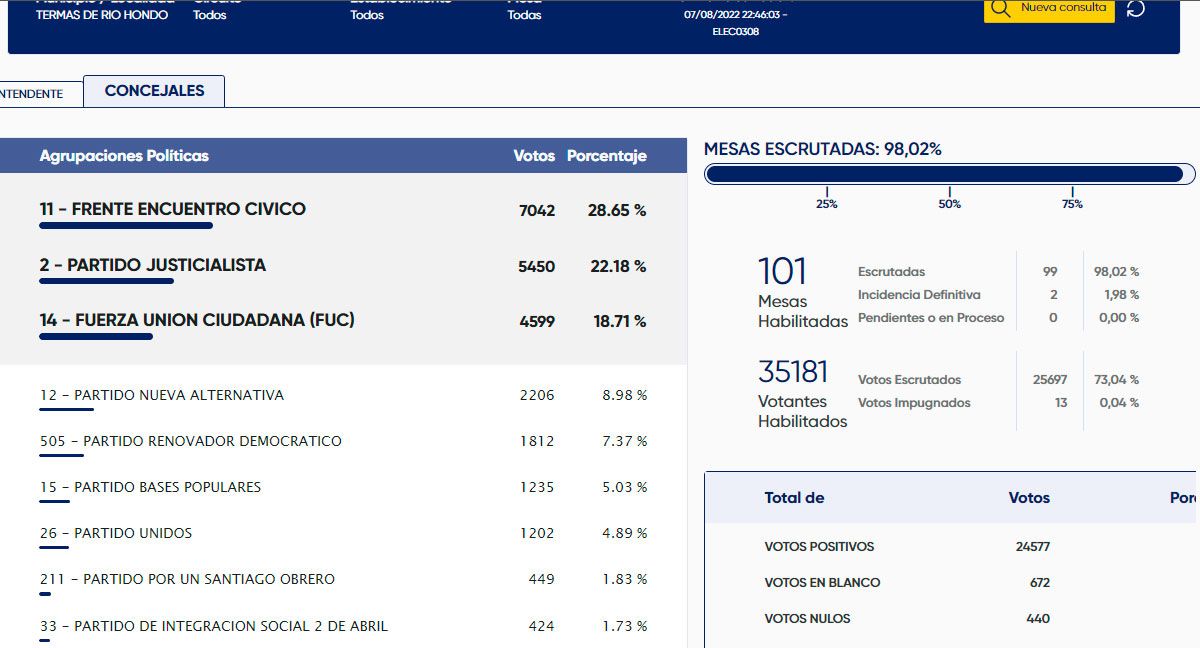The image size is (1200, 648).
Task: Click the refresh arrow icon
Action: pos(1136,9)
